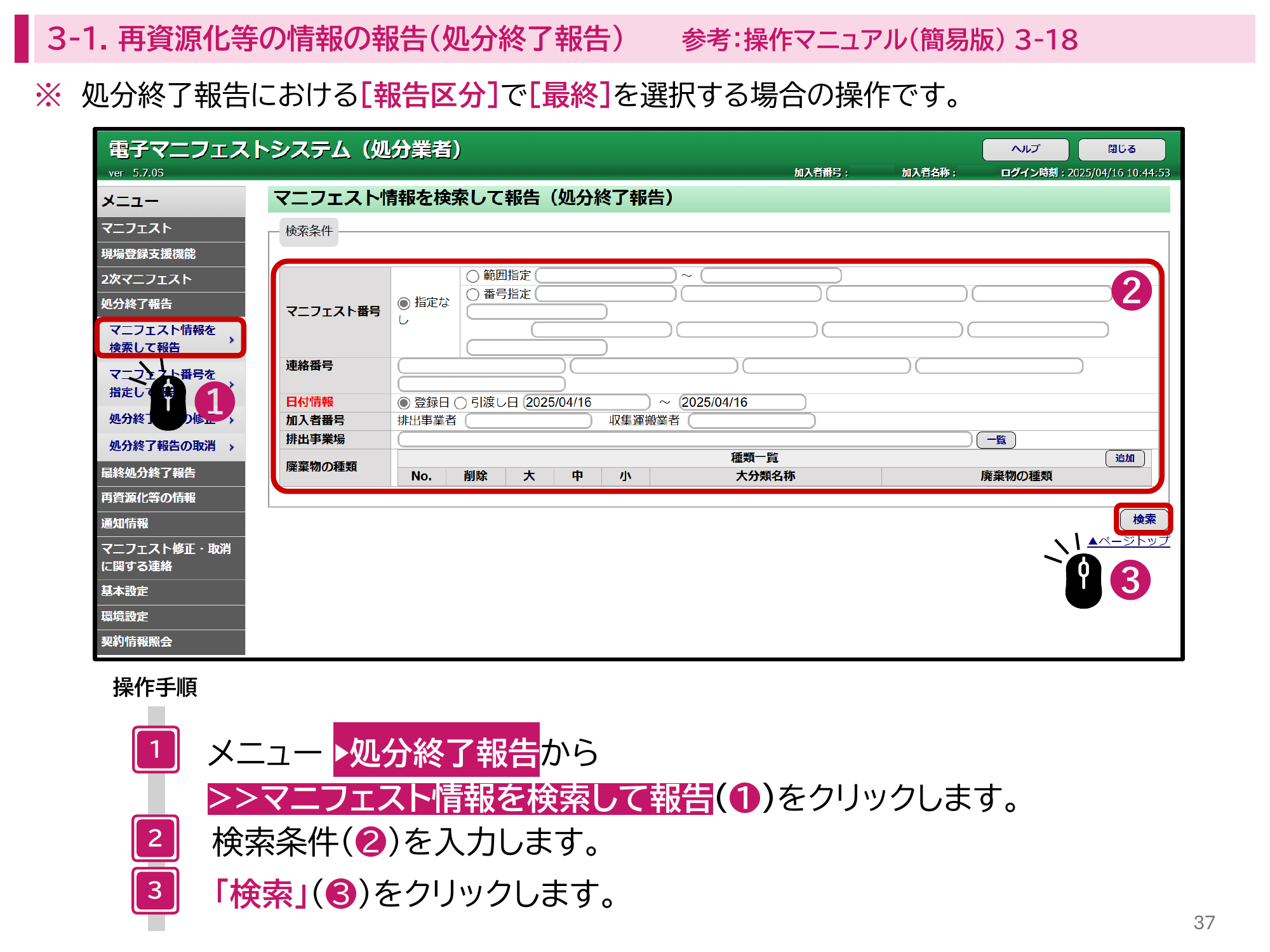Click the 一覧 button beside 排出事業場
This screenshot has height=952, width=1270.
point(996,440)
